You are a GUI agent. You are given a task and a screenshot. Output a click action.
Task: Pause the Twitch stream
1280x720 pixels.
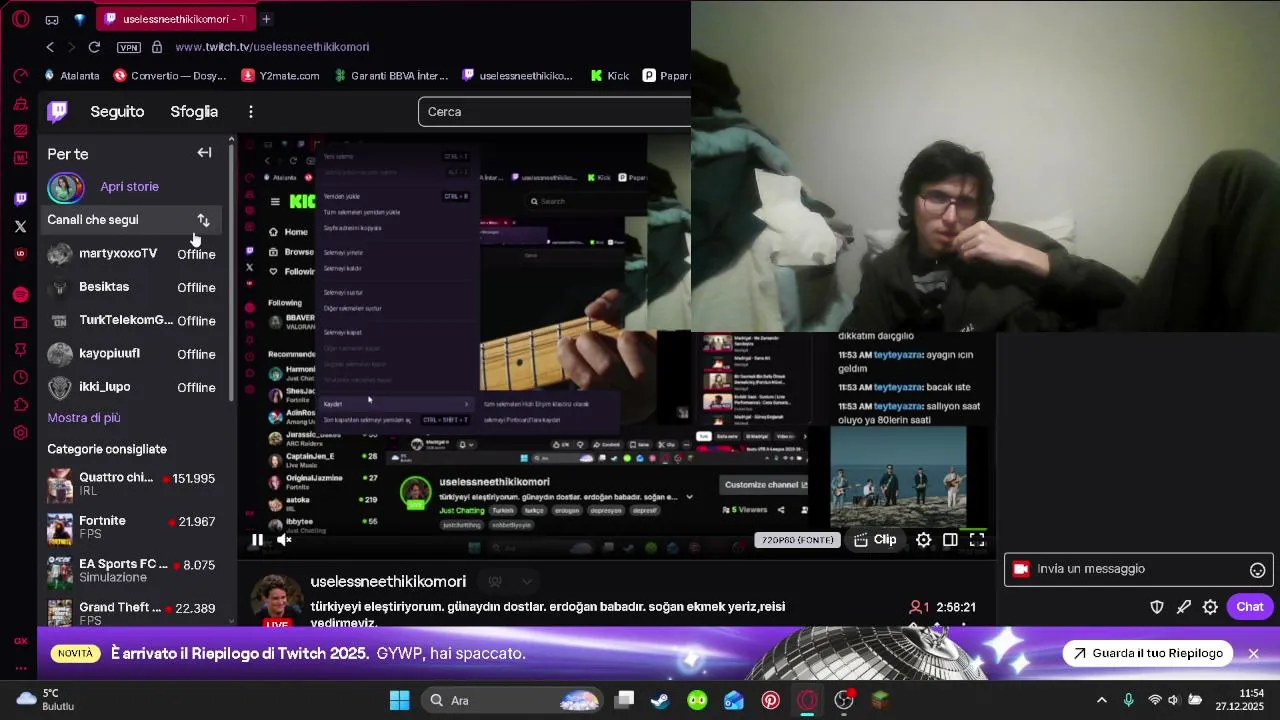coord(257,540)
